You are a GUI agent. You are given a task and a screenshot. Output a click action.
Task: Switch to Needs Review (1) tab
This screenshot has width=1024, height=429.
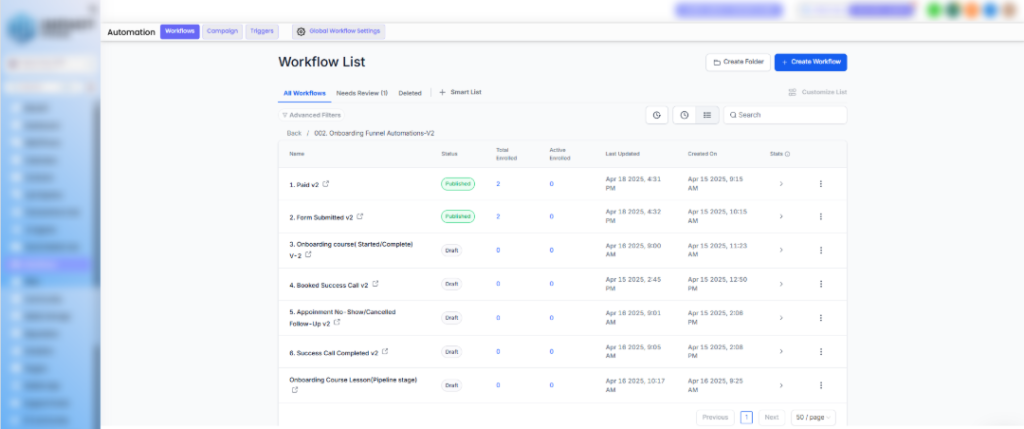(x=362, y=93)
